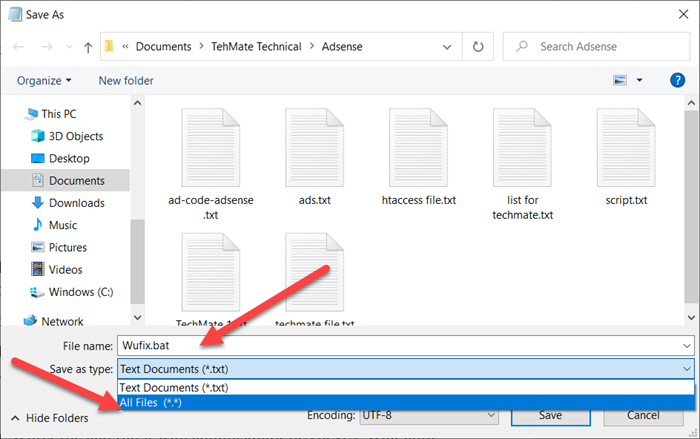The width and height of the screenshot is (700, 439).
Task: Refresh the Adsense folder view
Action: (478, 46)
